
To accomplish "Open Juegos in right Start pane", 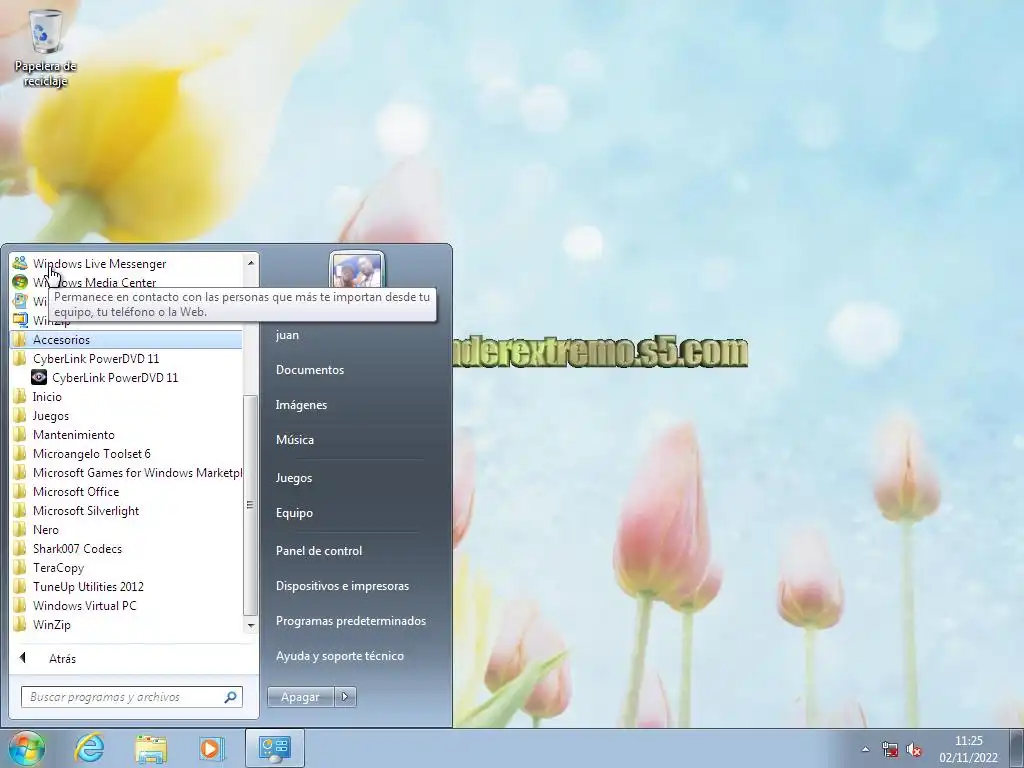I will coord(294,478).
